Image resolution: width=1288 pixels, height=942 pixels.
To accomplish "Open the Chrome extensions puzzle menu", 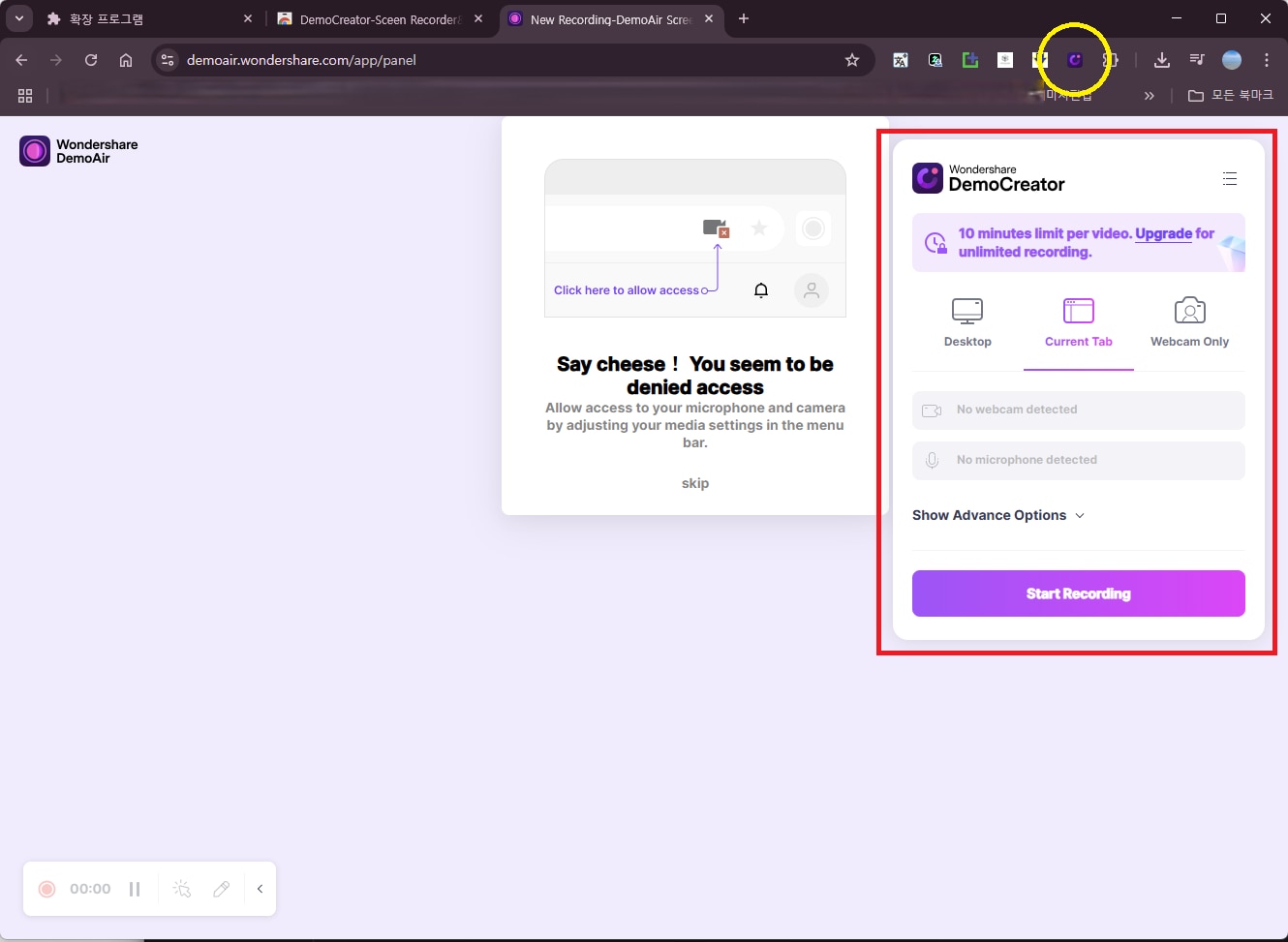I will [1111, 60].
